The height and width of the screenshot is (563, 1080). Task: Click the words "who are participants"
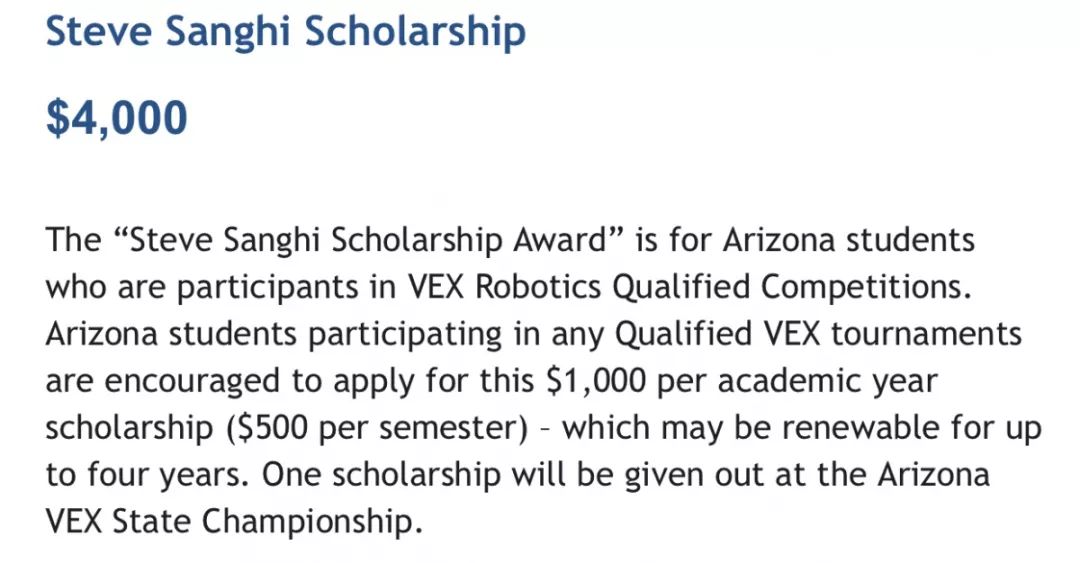[x=202, y=288]
